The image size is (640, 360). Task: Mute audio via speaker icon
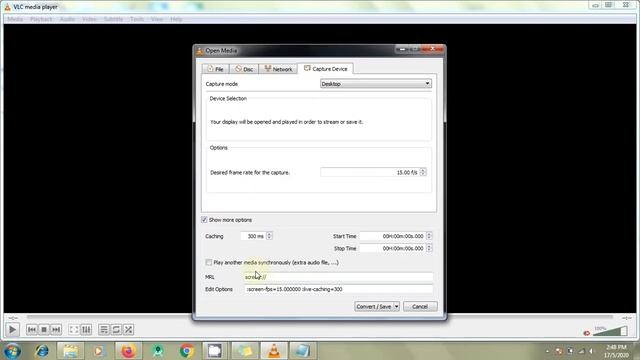click(x=587, y=333)
